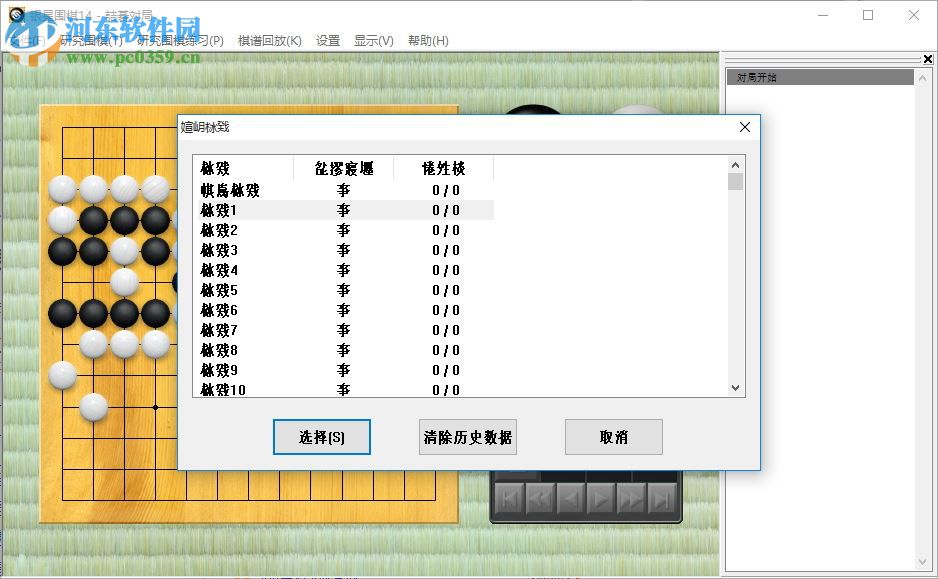Fast forward through the moves
Image resolution: width=938 pixels, height=579 pixels.
[x=630, y=499]
